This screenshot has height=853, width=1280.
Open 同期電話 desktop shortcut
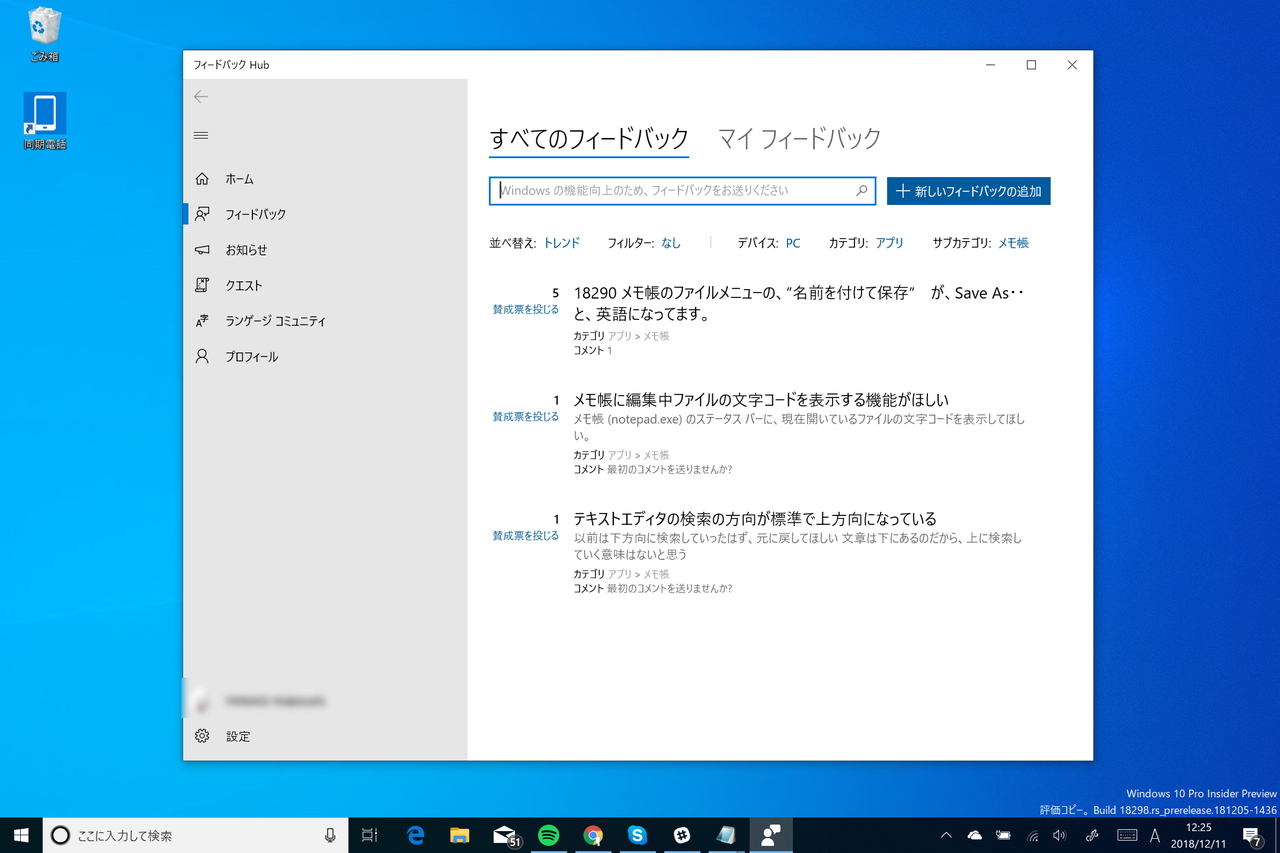click(x=45, y=122)
